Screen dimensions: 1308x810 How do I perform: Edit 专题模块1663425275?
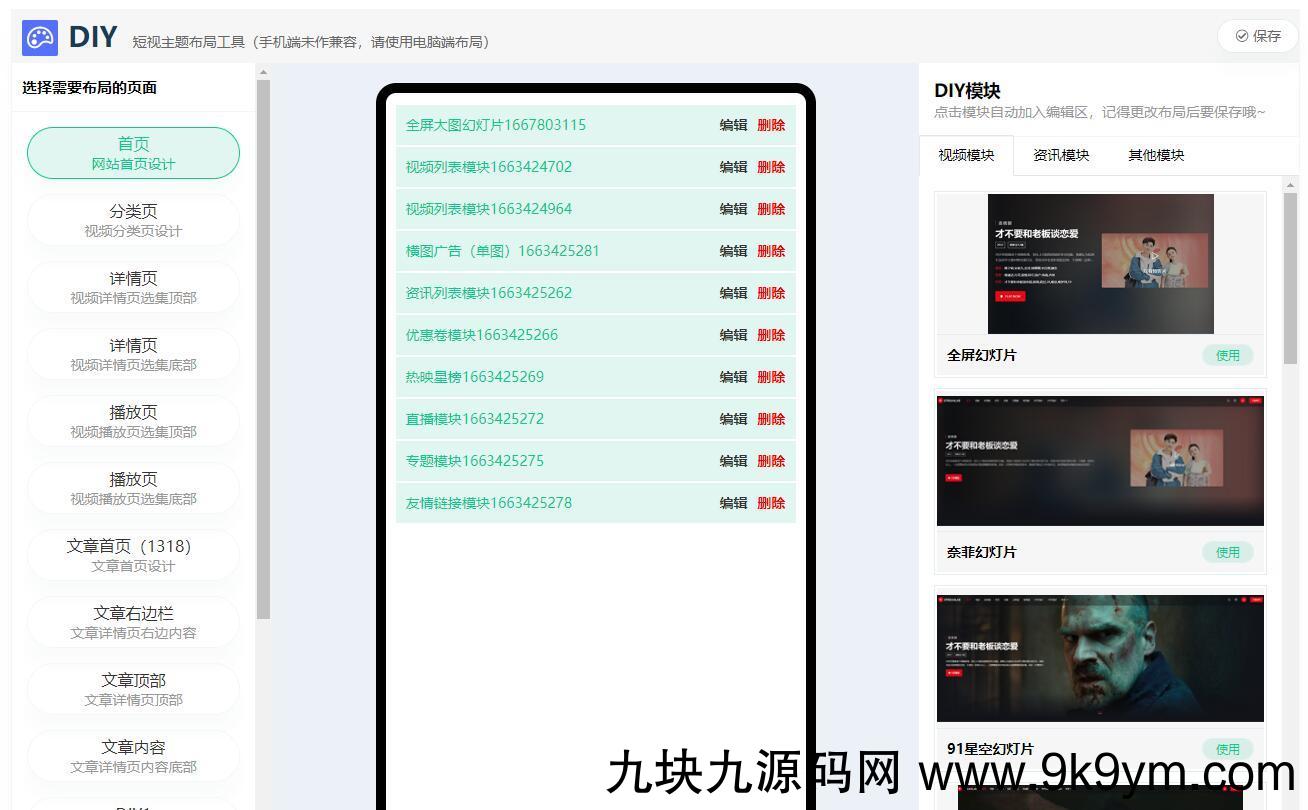[733, 461]
